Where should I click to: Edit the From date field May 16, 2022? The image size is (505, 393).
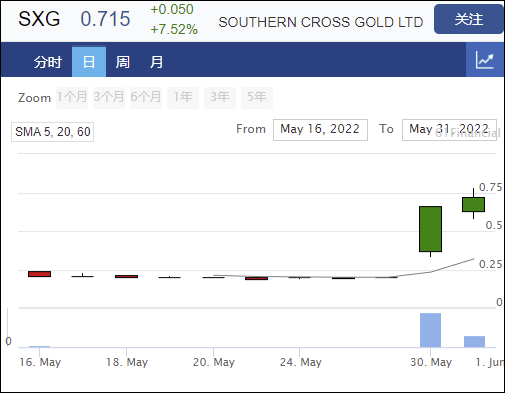click(320, 130)
